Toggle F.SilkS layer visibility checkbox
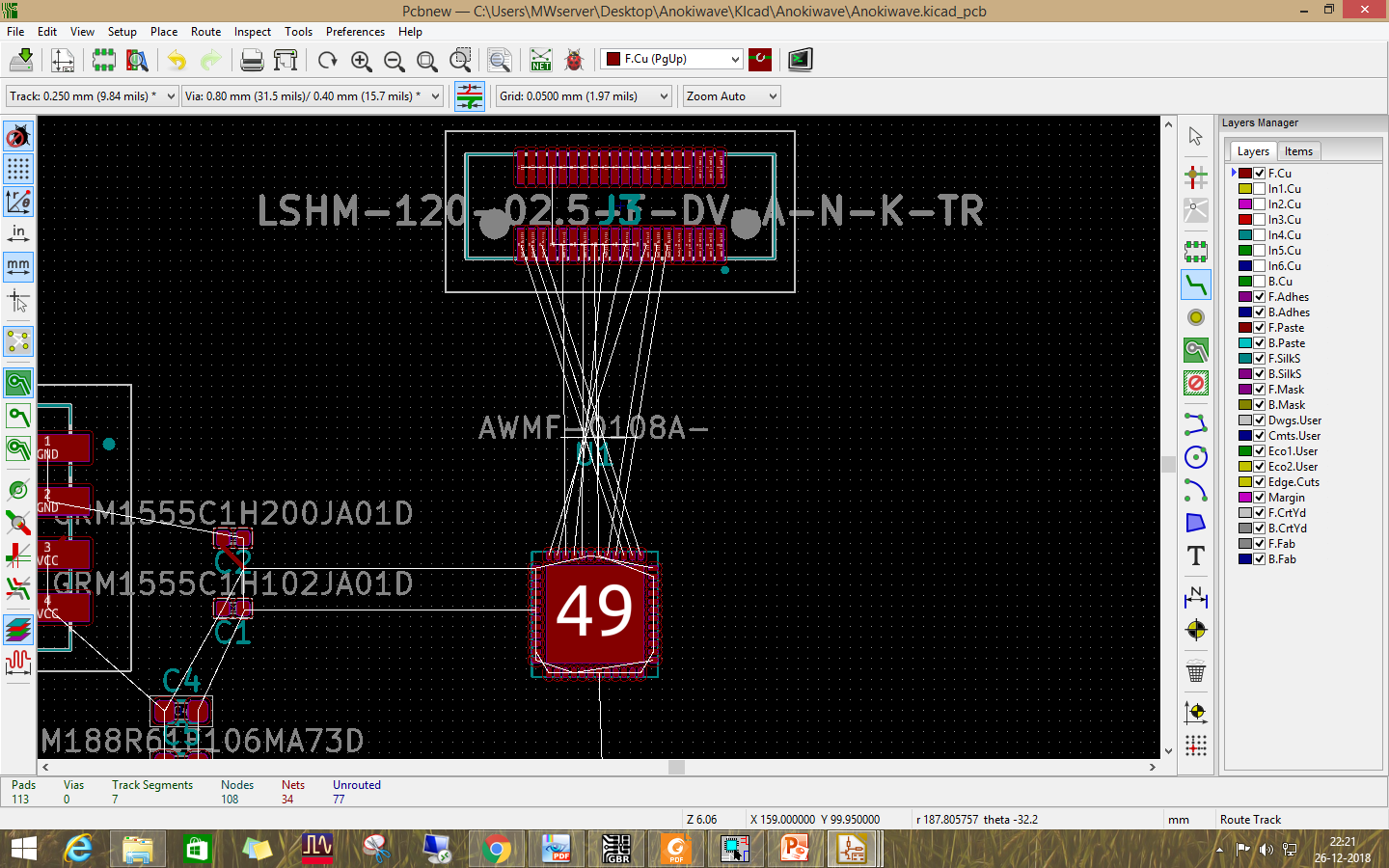 (x=1260, y=359)
